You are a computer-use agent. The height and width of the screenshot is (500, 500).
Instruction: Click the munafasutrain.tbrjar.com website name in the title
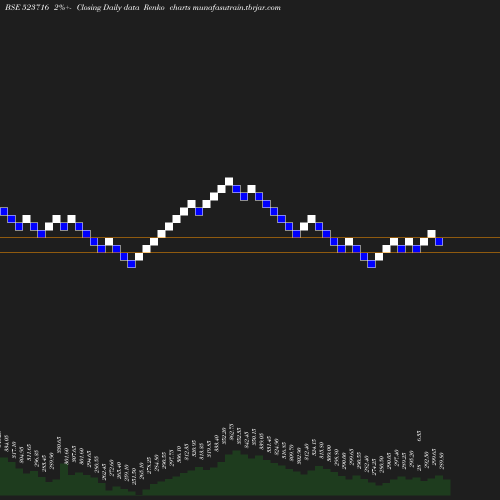237,7
